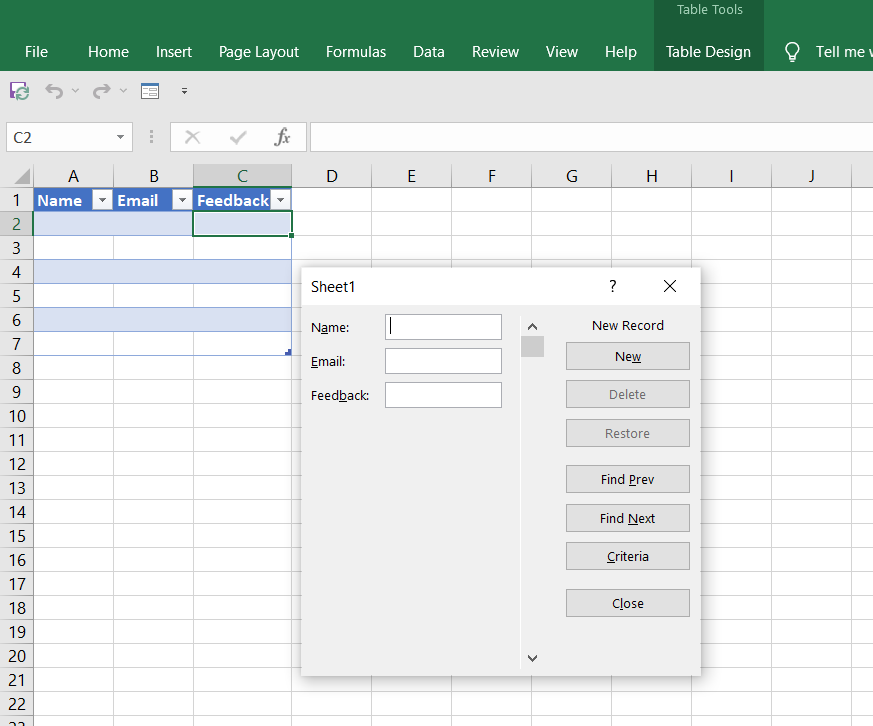The image size is (873, 726).
Task: Switch to the Home tab
Action: click(109, 52)
